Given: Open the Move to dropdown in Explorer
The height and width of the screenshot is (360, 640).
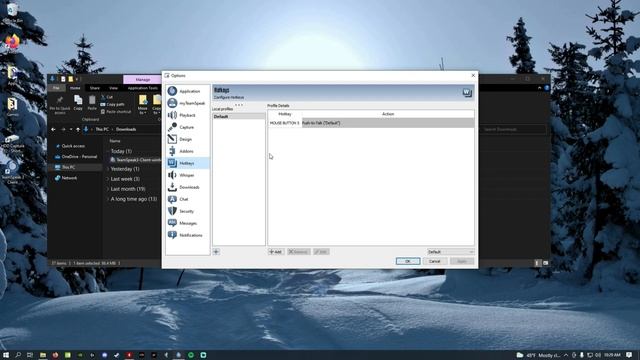Looking at the screenshot, I should (x=142, y=104).
